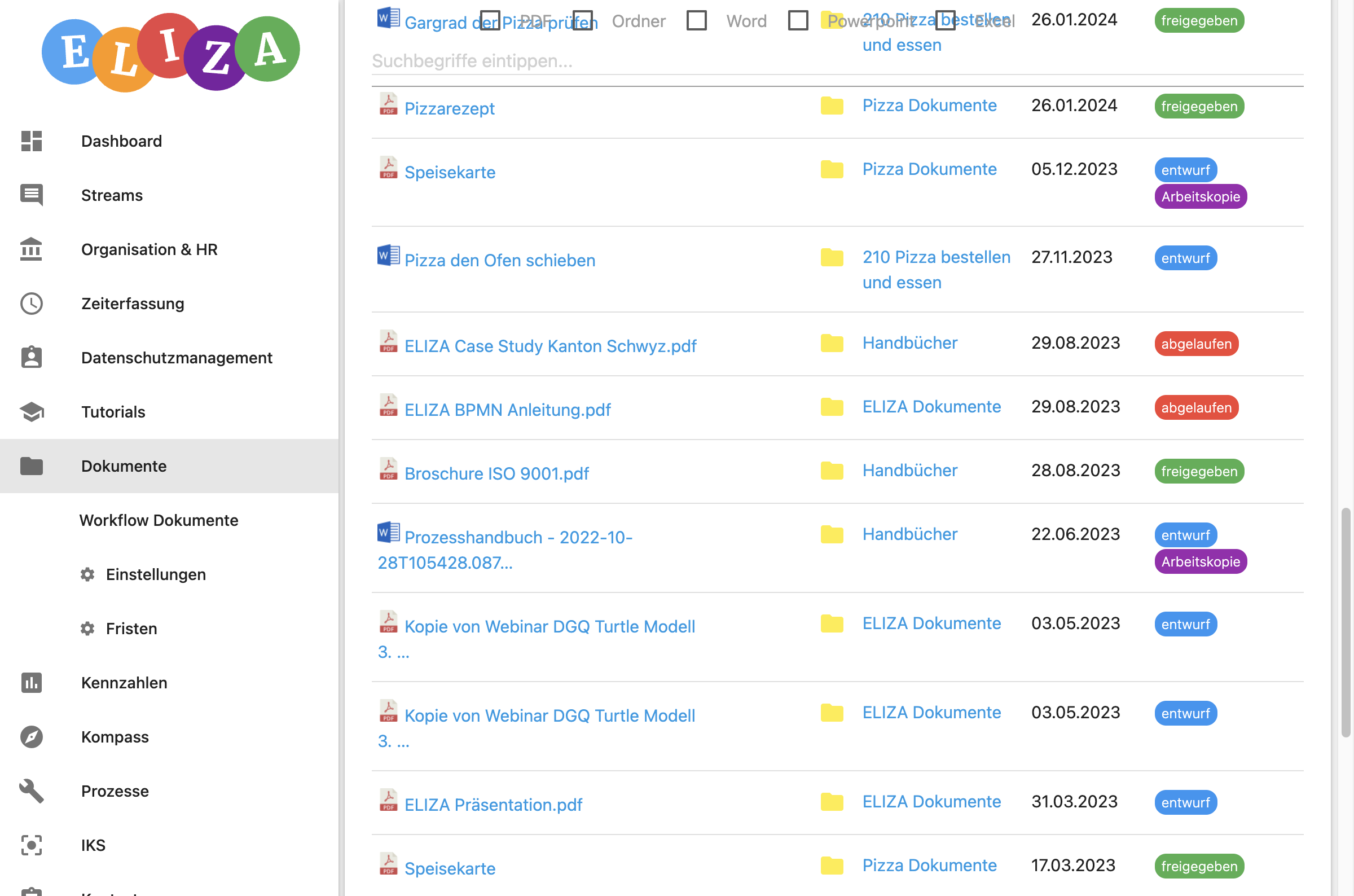
Task: Click the date 31.03.2023
Action: (x=1074, y=802)
